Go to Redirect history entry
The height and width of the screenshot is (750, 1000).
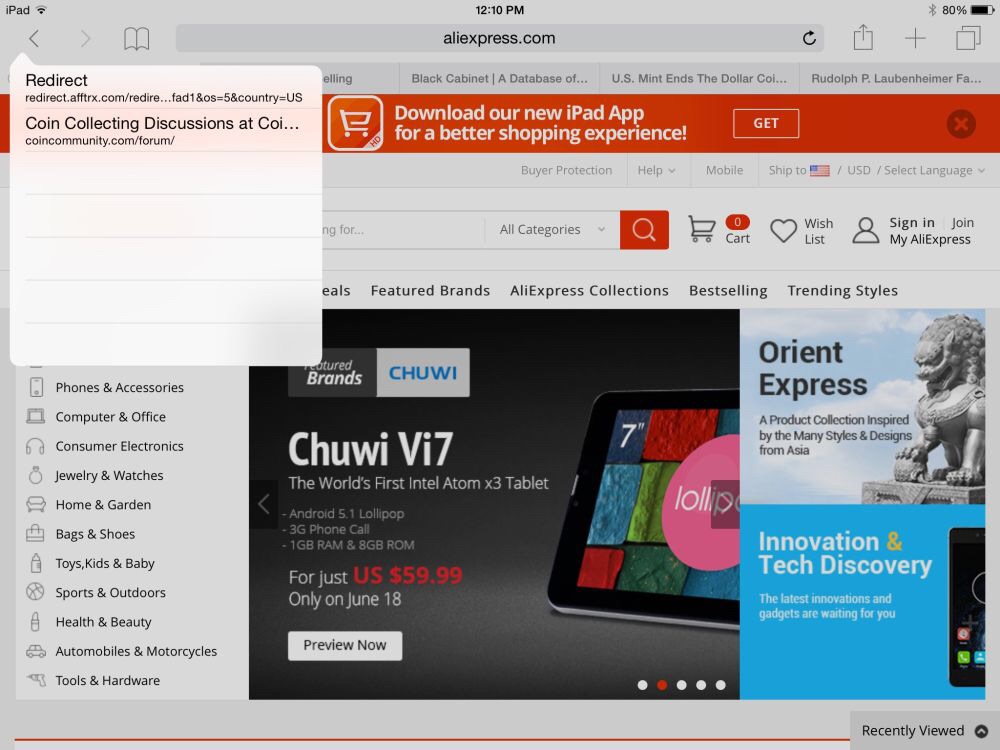pos(165,87)
